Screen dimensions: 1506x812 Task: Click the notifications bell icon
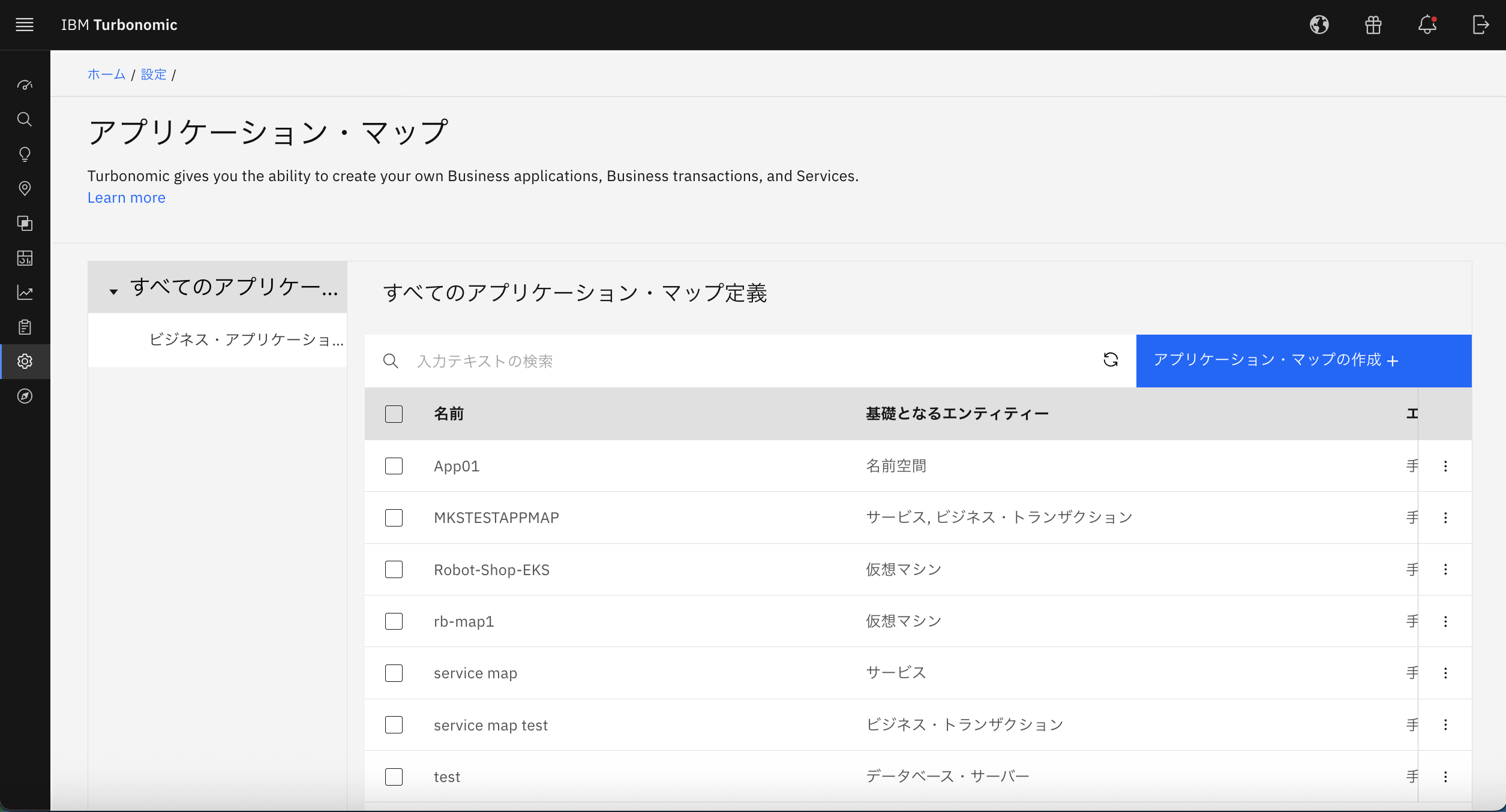coord(1427,25)
